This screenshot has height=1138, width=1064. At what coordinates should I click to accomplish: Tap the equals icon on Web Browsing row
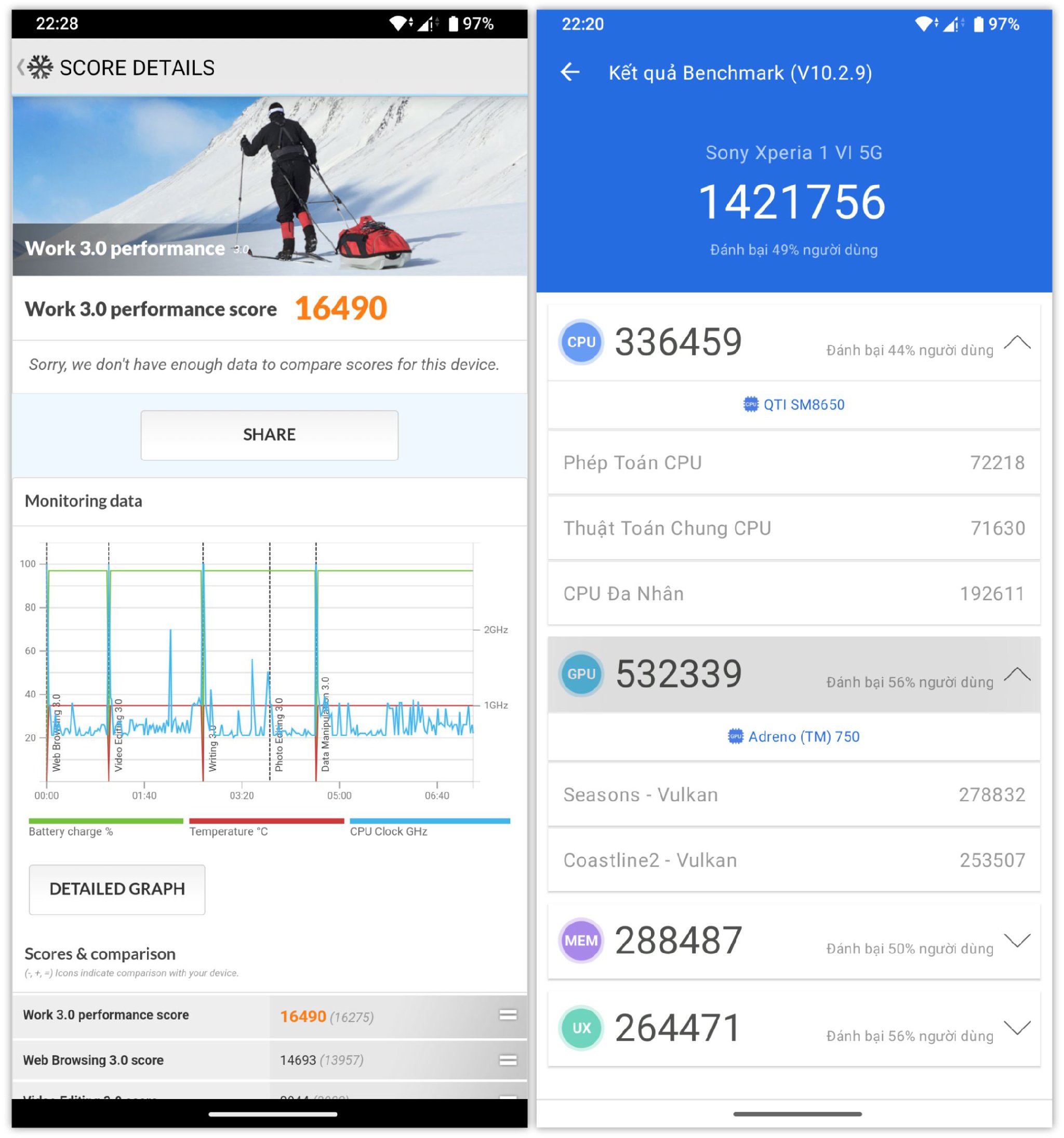508,1060
